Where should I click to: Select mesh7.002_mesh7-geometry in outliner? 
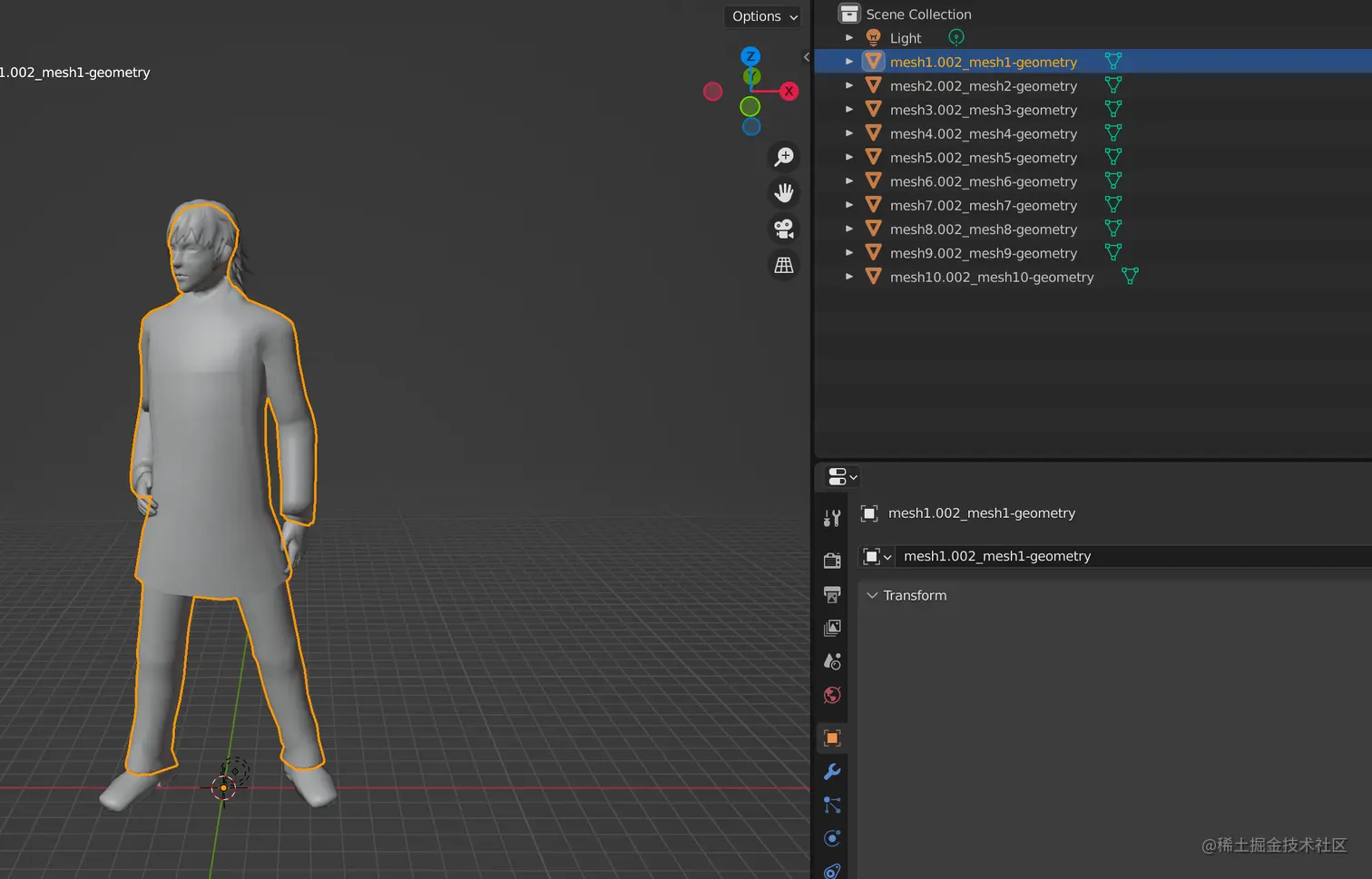(x=984, y=205)
